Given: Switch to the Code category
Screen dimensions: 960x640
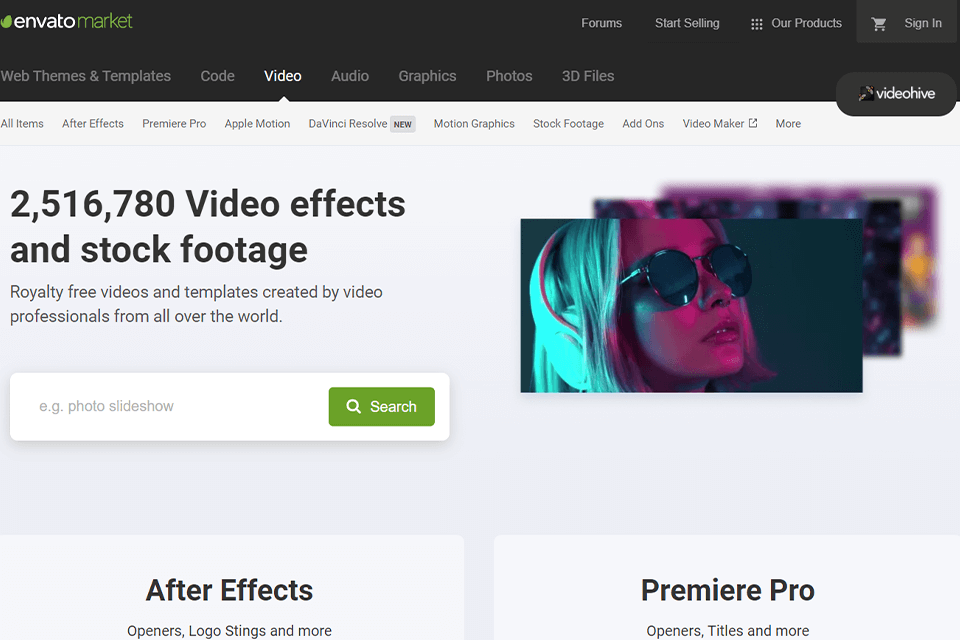Looking at the screenshot, I should click(217, 76).
